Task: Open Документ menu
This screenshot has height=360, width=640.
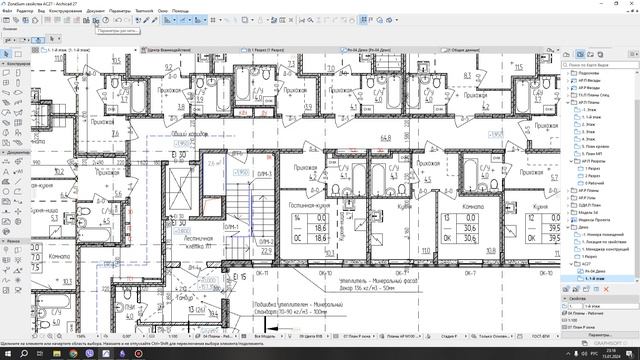Action: (96, 11)
